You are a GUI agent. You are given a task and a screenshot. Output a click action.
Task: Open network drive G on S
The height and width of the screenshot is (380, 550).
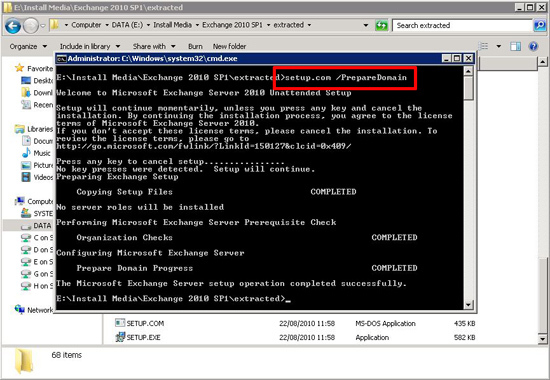click(37, 274)
